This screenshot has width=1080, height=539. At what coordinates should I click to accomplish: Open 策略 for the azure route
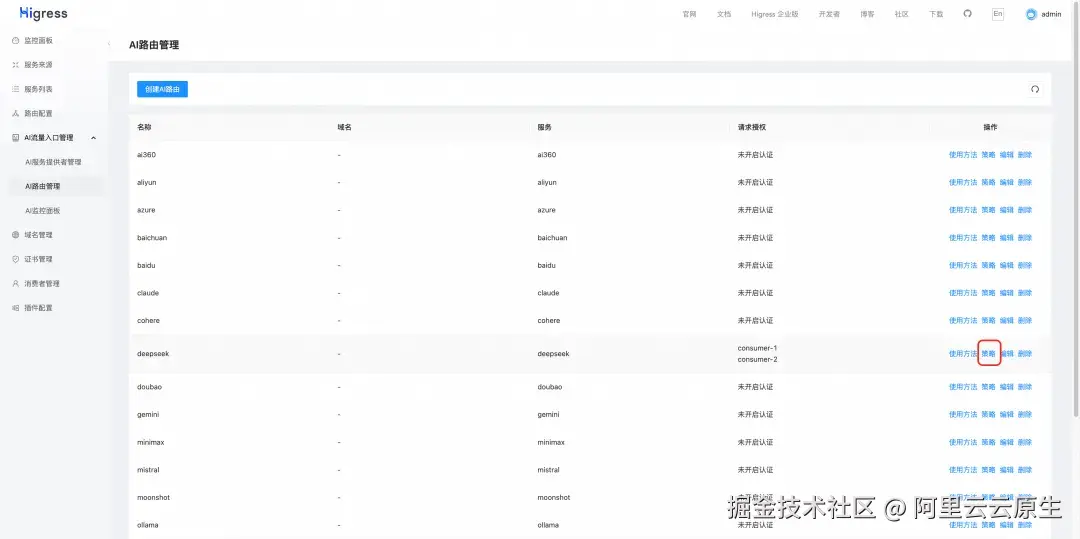988,210
